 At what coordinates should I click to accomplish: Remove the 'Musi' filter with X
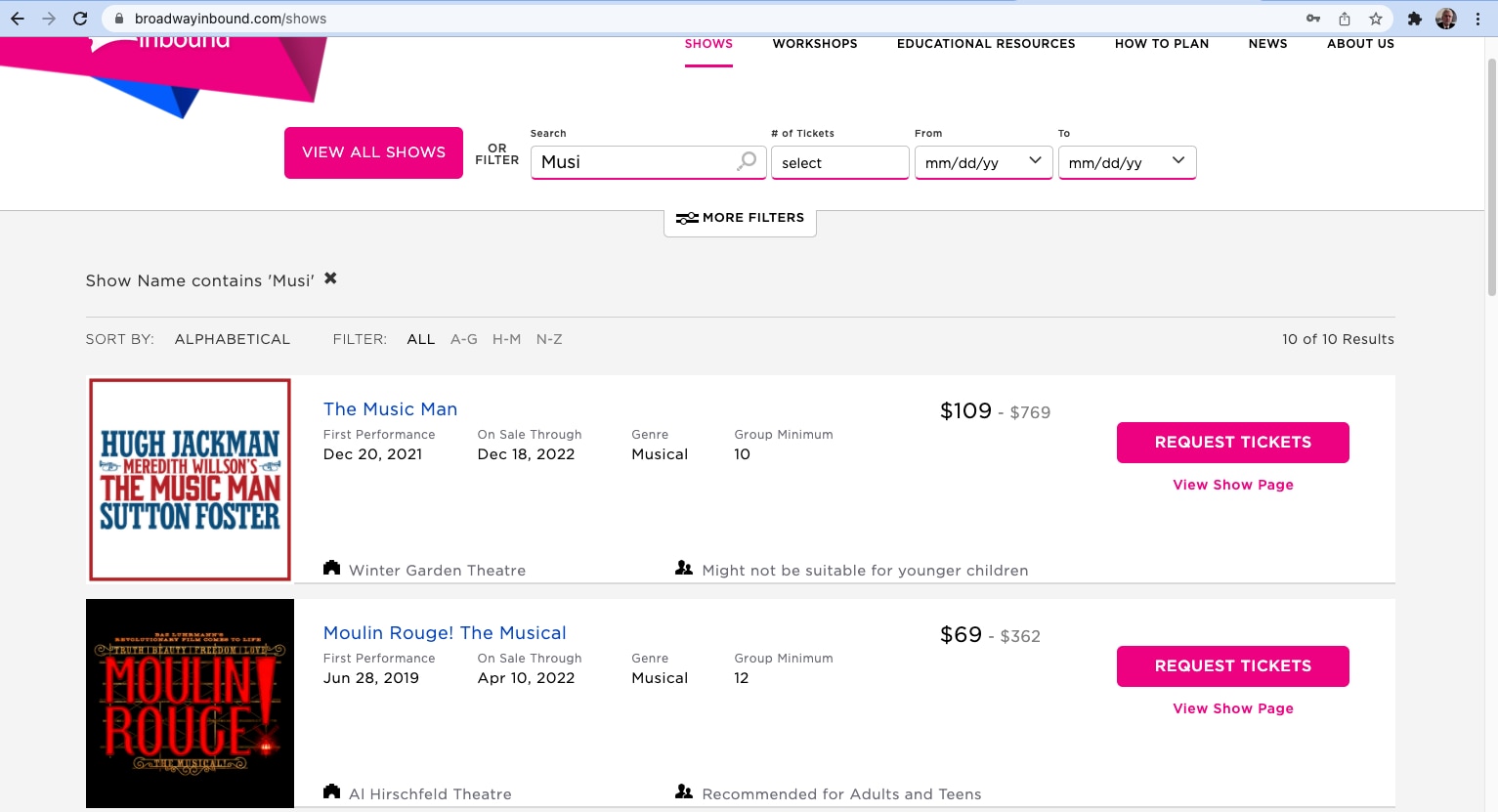coord(330,278)
